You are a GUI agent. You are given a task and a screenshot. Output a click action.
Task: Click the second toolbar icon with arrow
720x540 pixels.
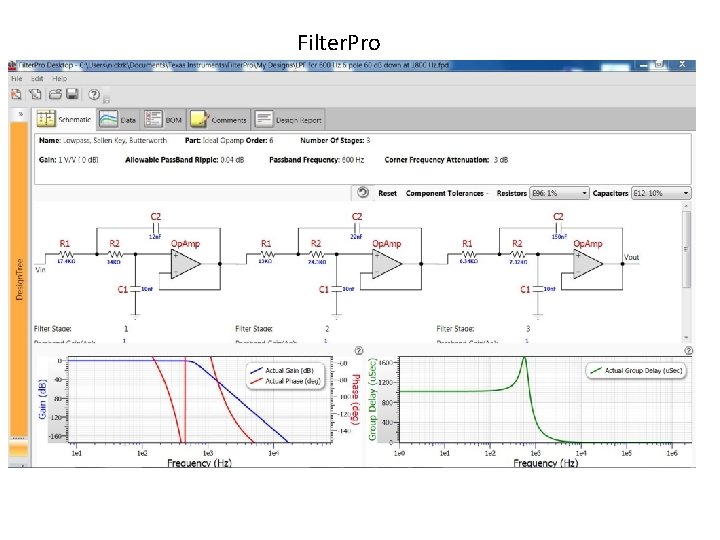pyautogui.click(x=35, y=94)
